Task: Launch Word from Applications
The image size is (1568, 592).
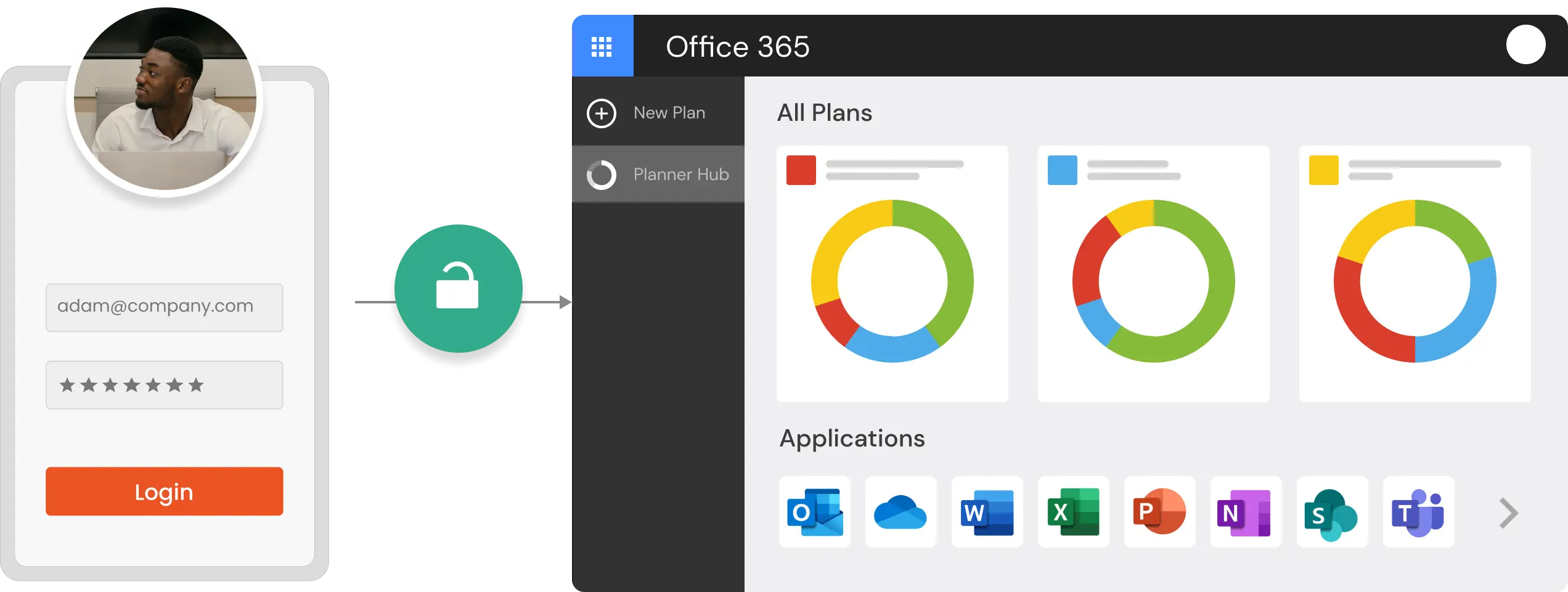Action: click(x=987, y=512)
